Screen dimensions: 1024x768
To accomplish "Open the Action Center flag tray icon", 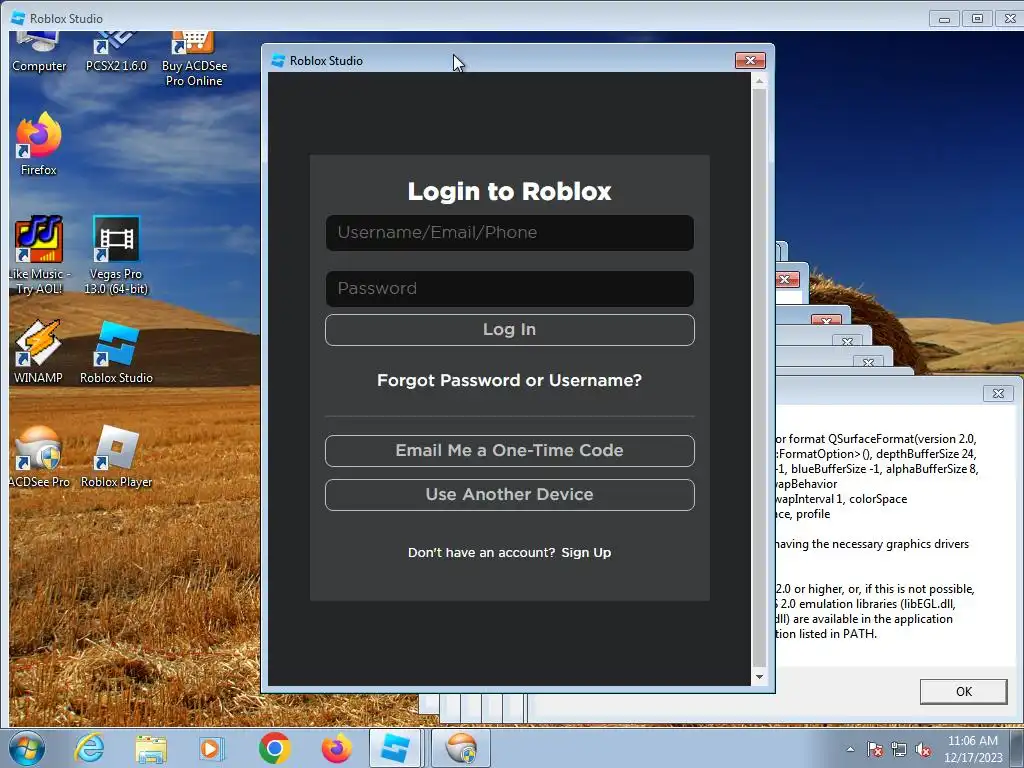I will click(875, 749).
